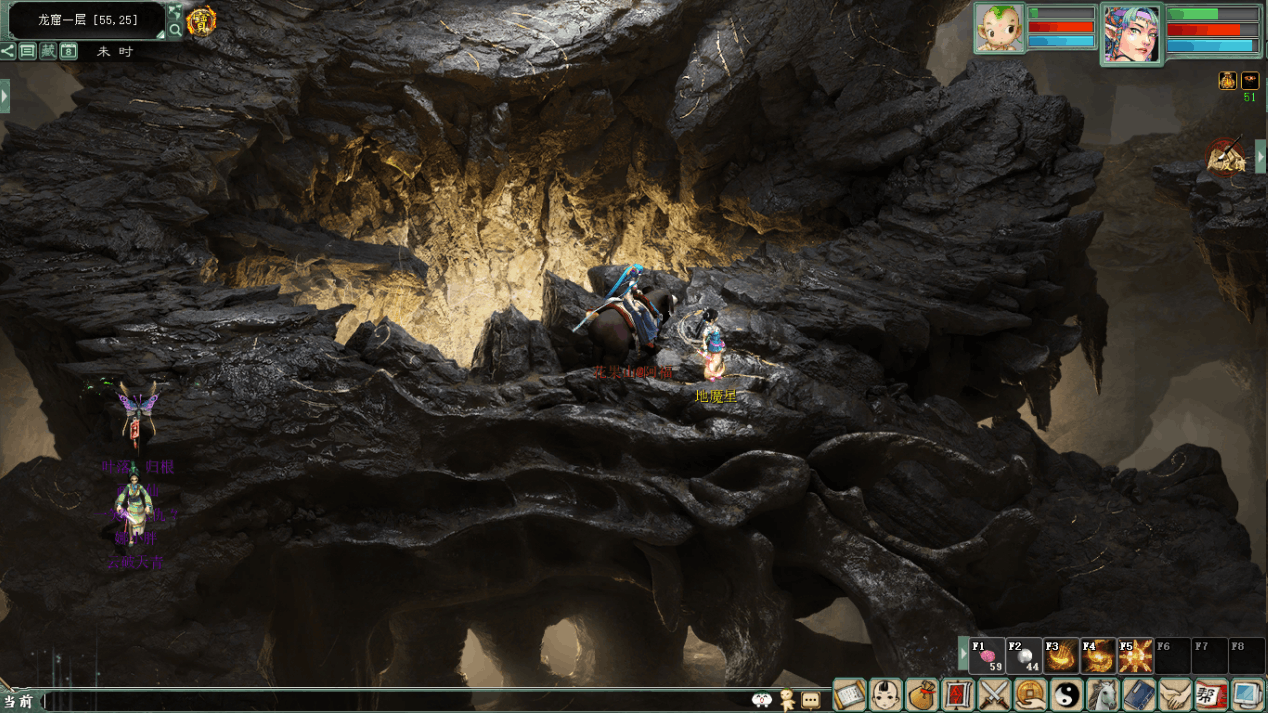Open the world map icon
Viewport: 1268px width, 713px height.
coord(175,12)
